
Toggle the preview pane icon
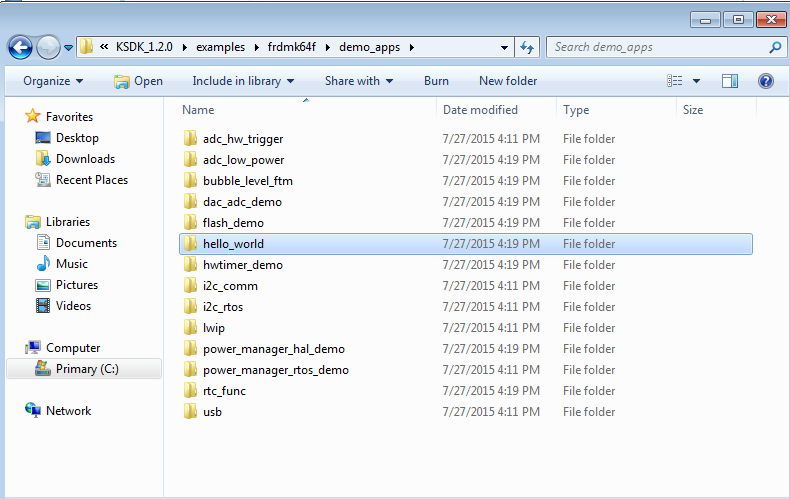coord(730,81)
